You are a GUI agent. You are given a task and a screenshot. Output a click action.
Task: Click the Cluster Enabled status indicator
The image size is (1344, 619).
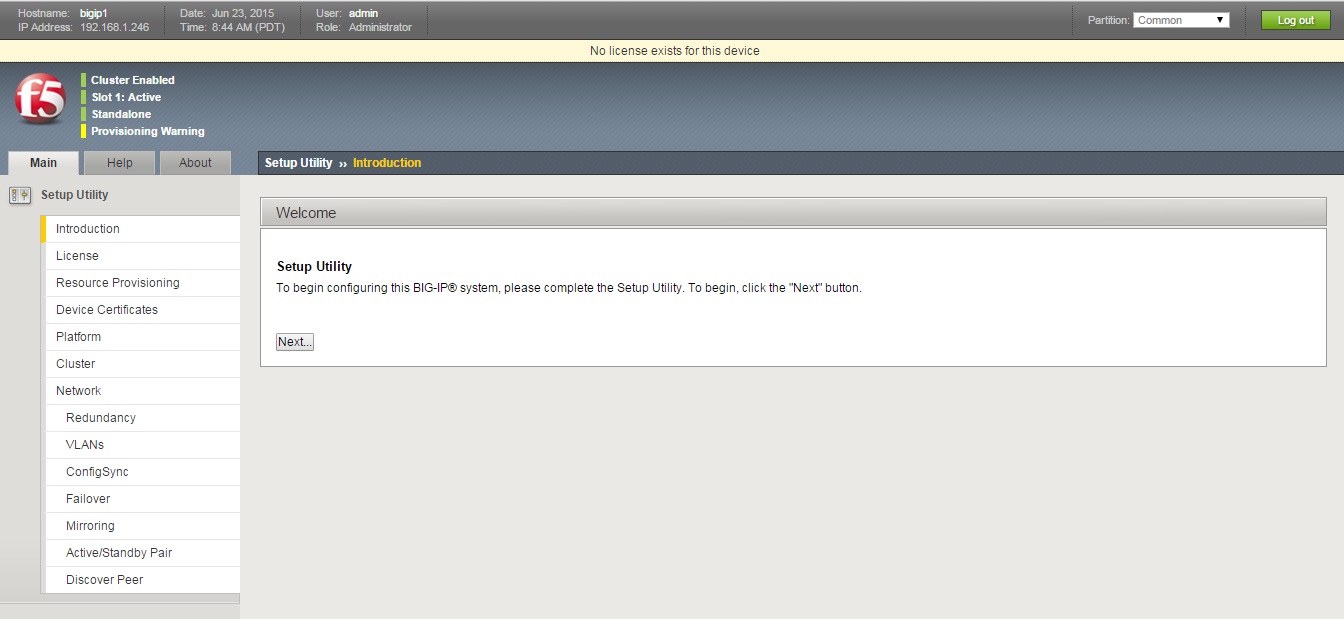pyautogui.click(x=132, y=80)
